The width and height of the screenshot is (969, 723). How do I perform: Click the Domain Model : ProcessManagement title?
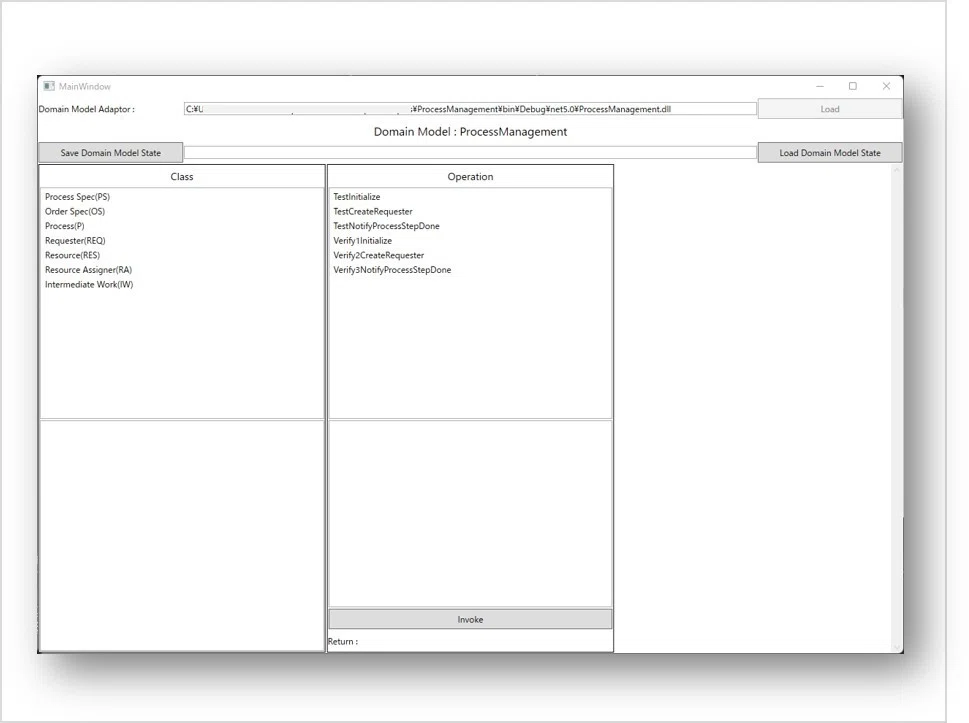coord(470,132)
